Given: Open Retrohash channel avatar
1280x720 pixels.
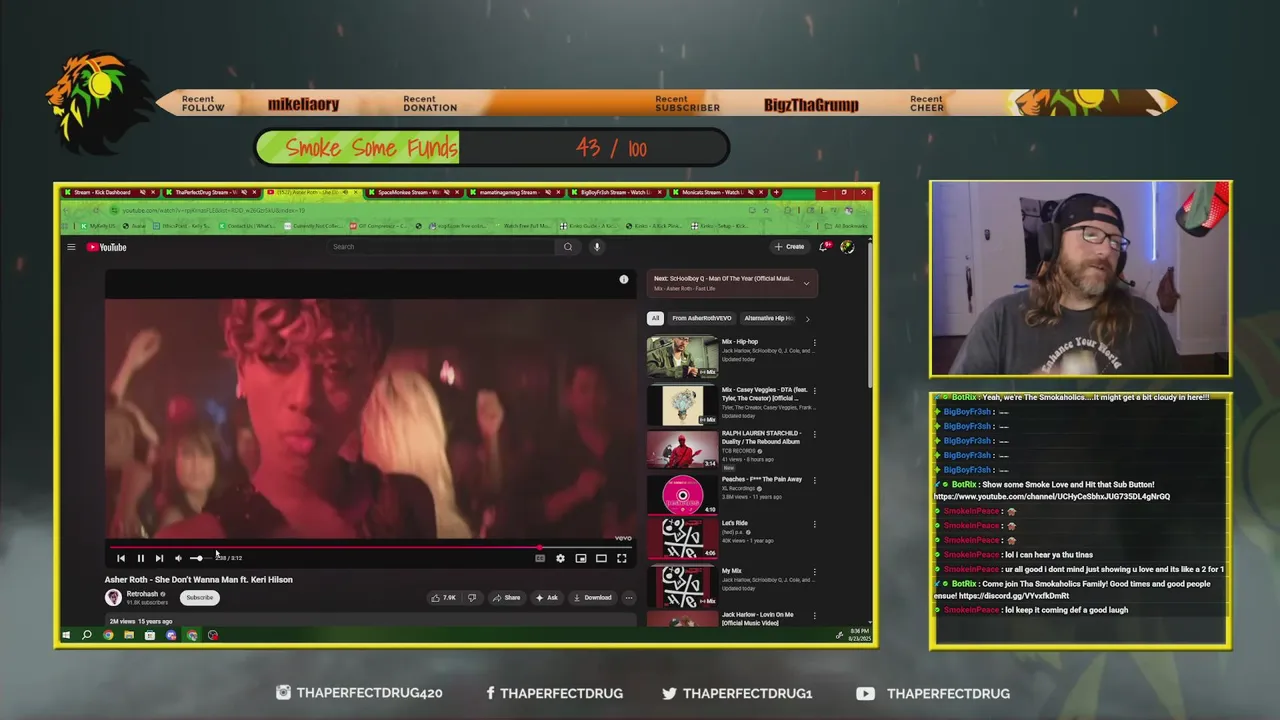Looking at the screenshot, I should tap(113, 597).
